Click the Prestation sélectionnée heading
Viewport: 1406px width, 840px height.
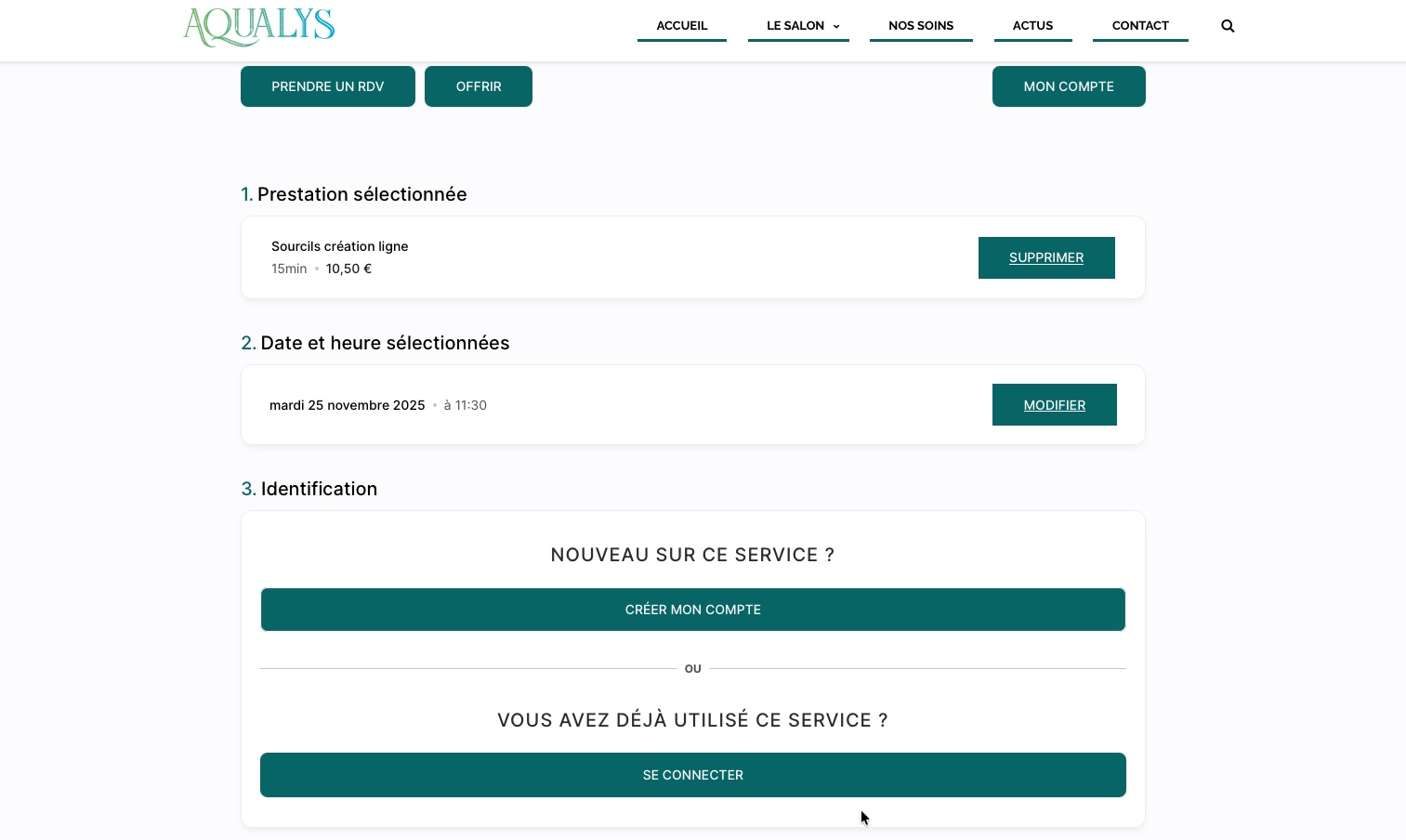(x=361, y=194)
